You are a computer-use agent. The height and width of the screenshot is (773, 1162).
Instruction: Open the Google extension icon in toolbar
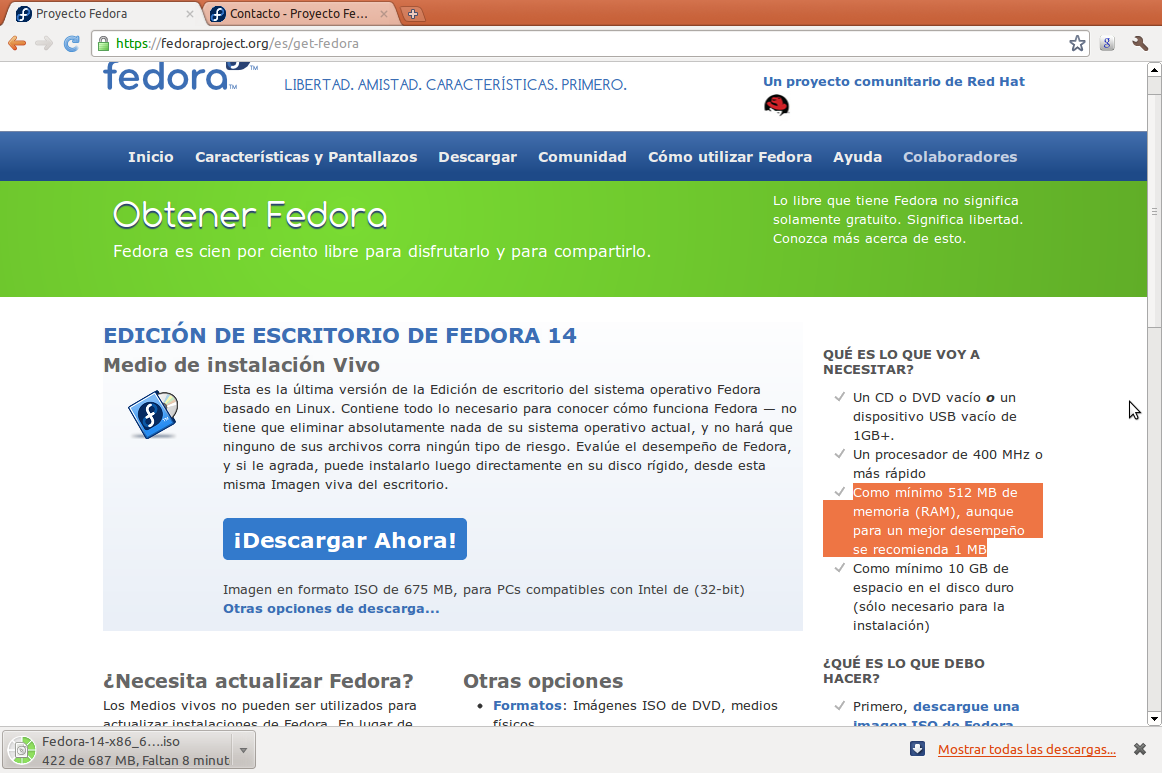coord(1107,44)
